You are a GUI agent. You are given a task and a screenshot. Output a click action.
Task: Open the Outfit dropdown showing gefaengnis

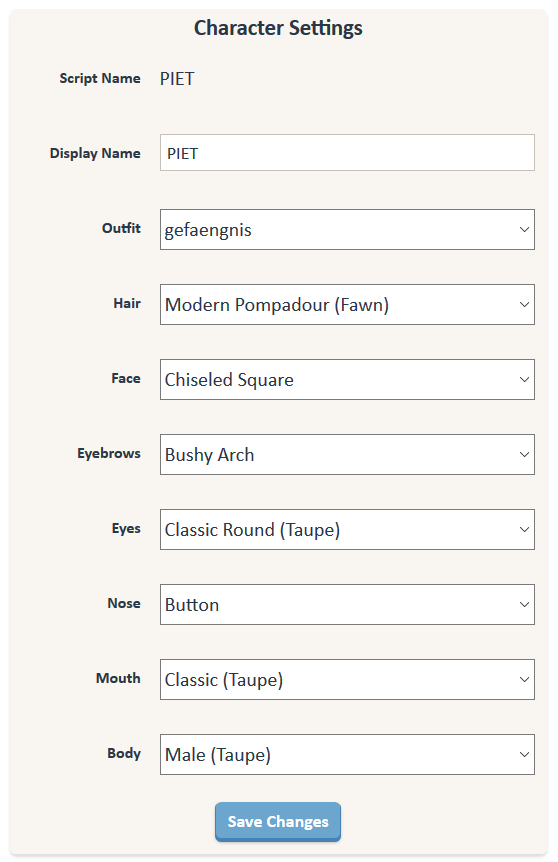click(x=347, y=229)
